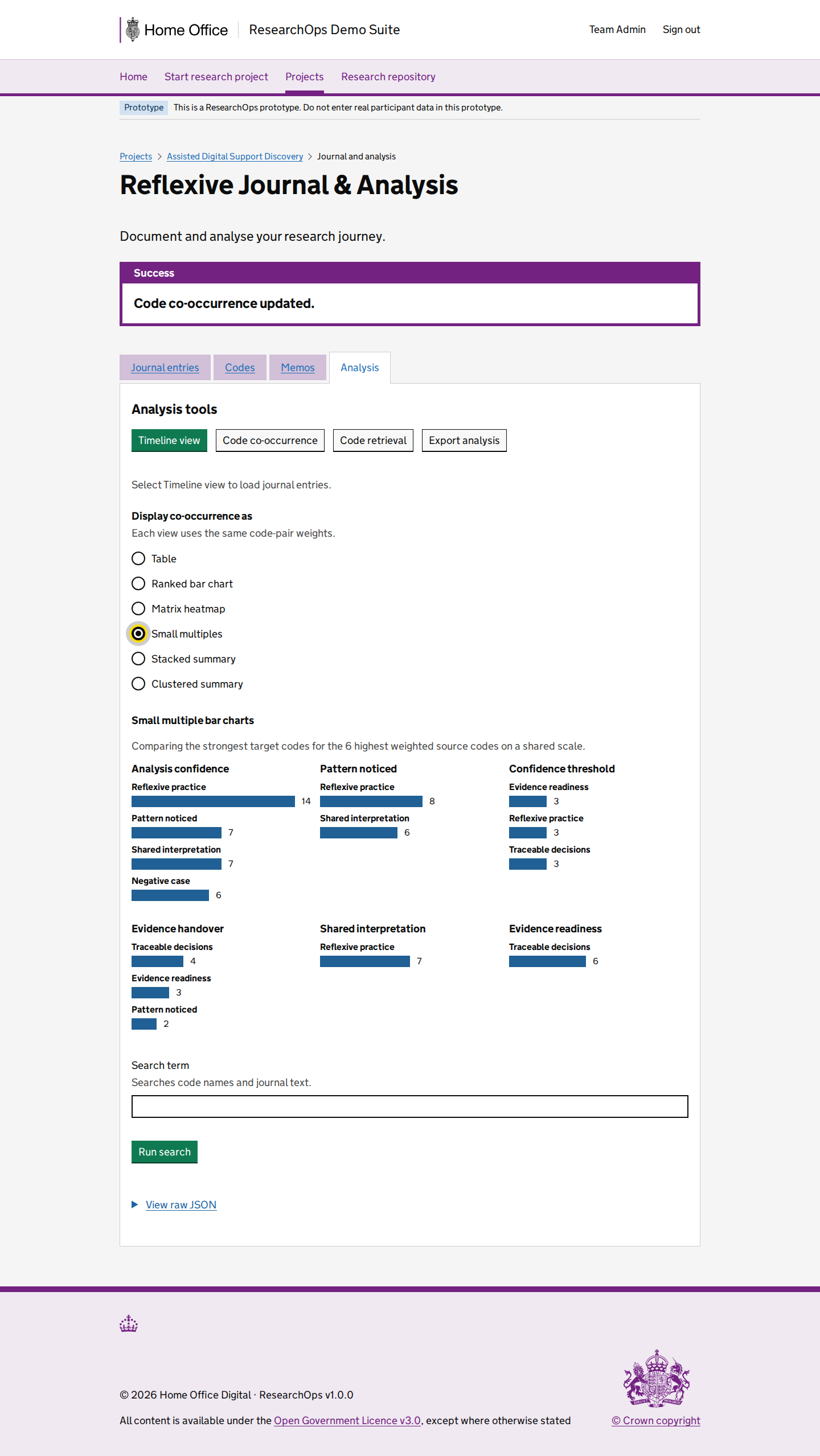This screenshot has height=1456, width=820.
Task: Click the ResearchOps Demo Suite title
Action: tap(325, 30)
